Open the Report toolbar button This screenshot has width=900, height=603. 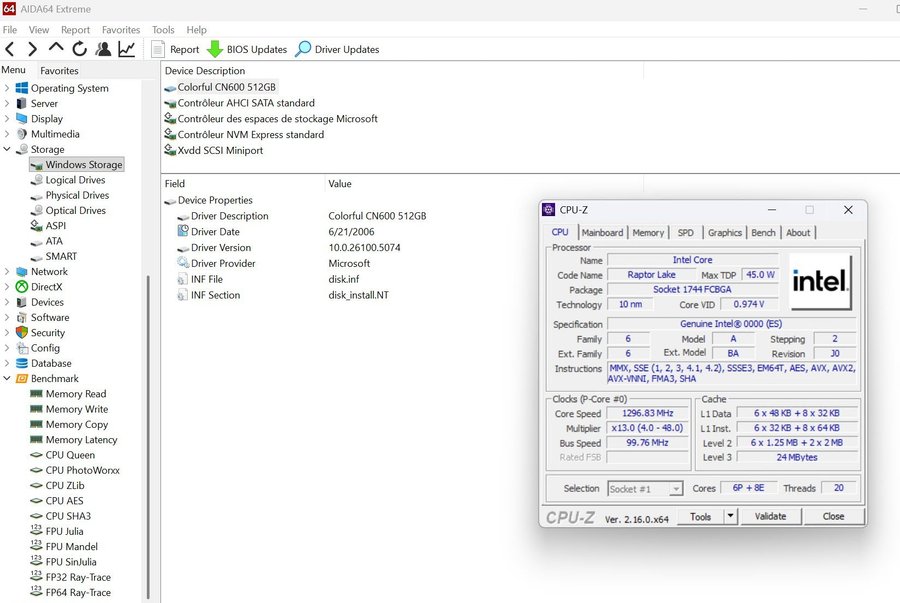click(176, 49)
